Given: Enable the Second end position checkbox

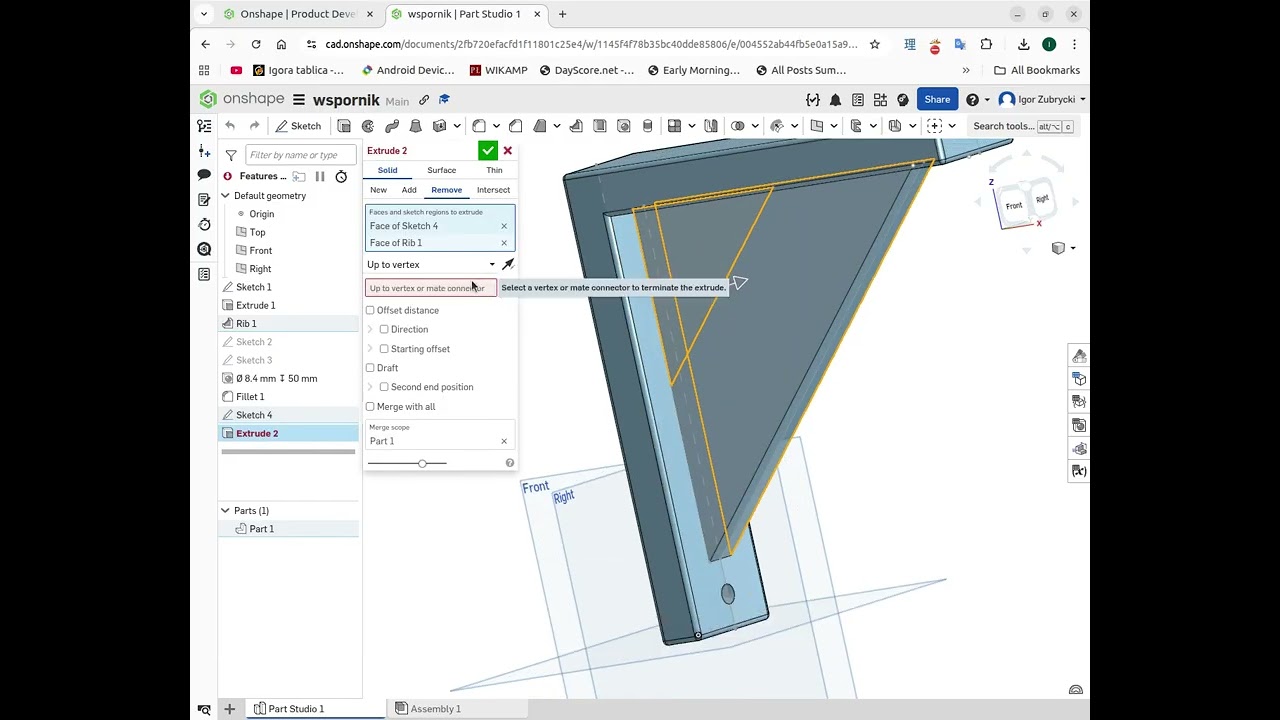Looking at the screenshot, I should coord(384,387).
